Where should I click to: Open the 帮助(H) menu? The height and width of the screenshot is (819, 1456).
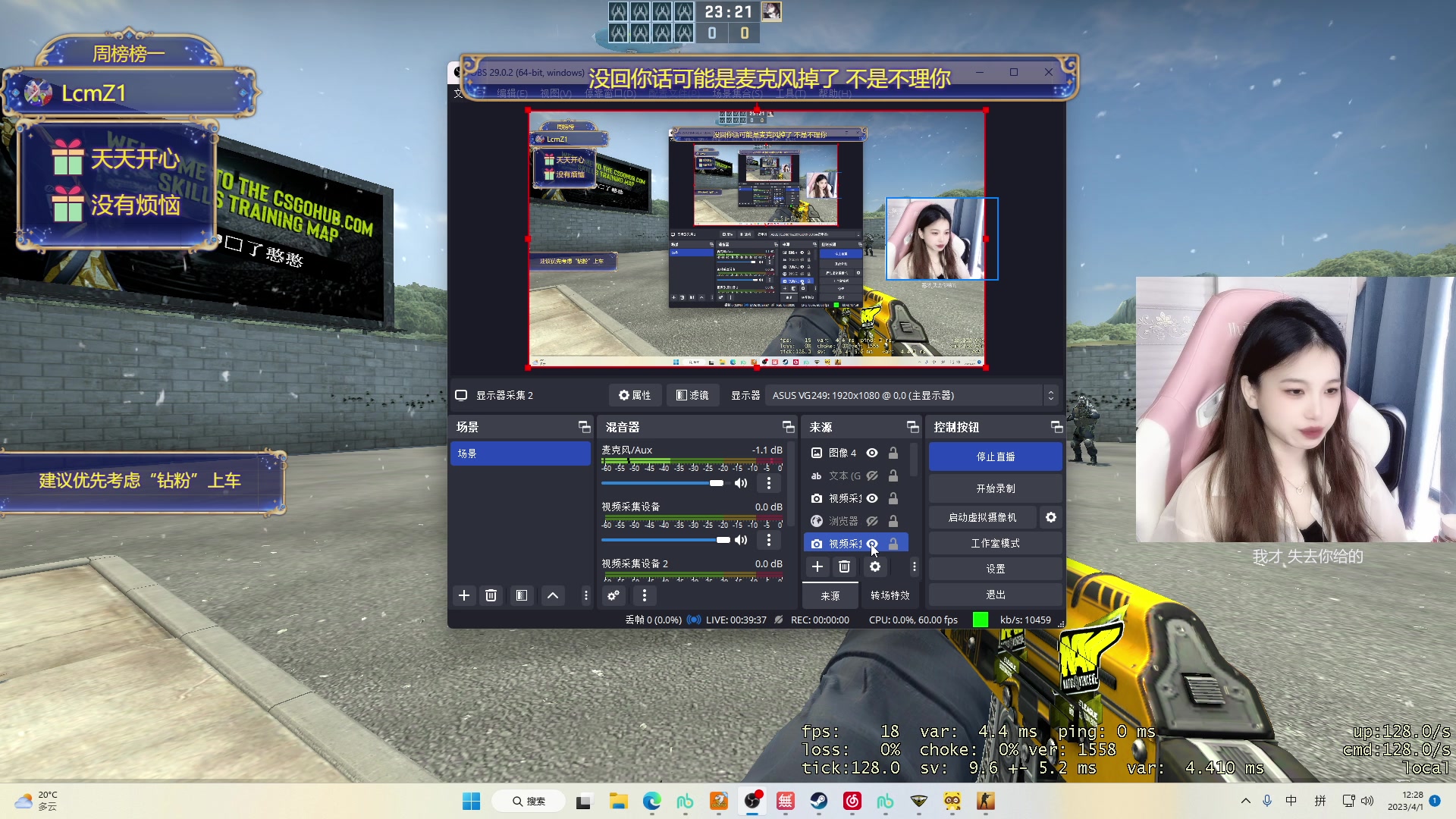[835, 93]
